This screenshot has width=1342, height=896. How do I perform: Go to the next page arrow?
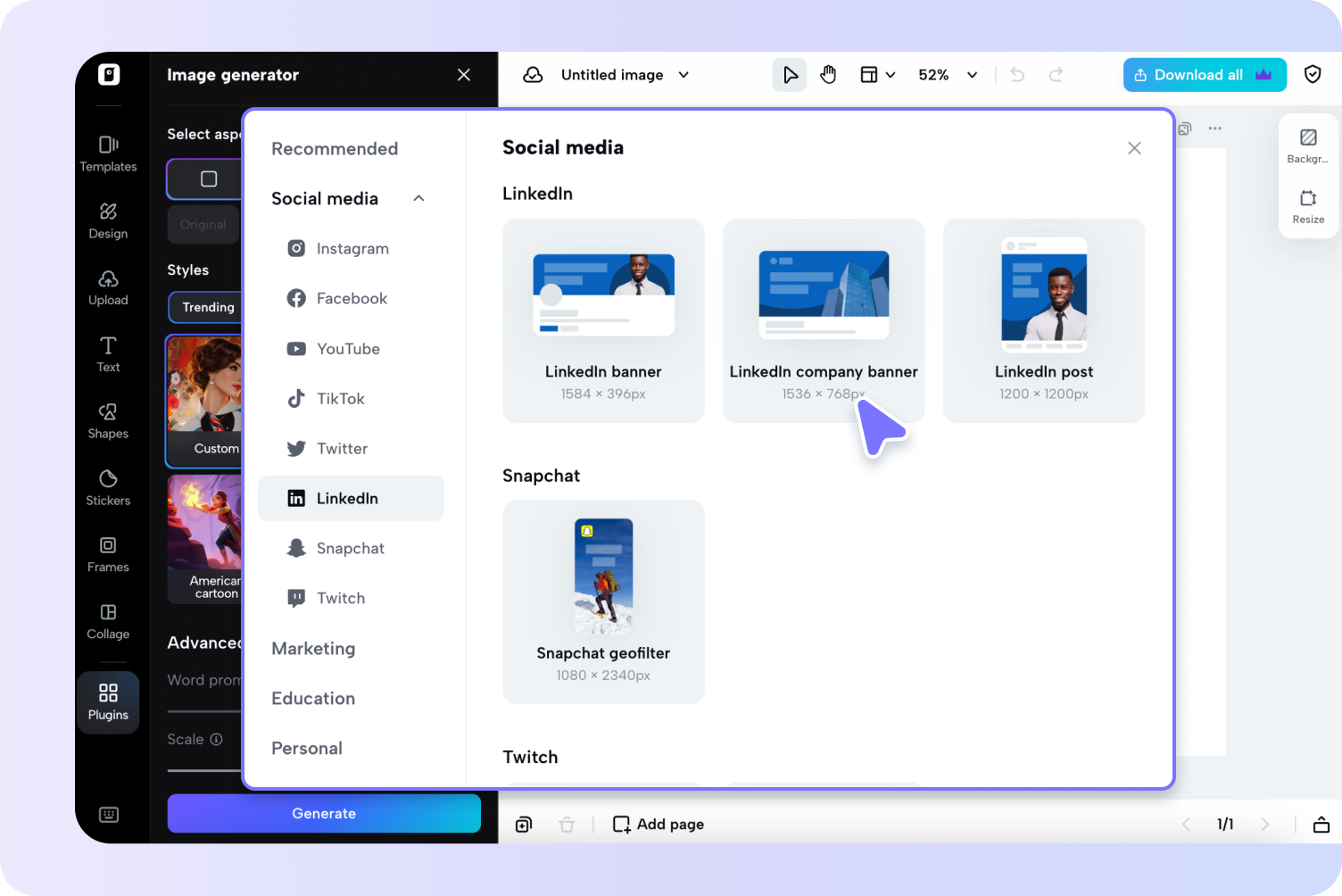point(1264,825)
